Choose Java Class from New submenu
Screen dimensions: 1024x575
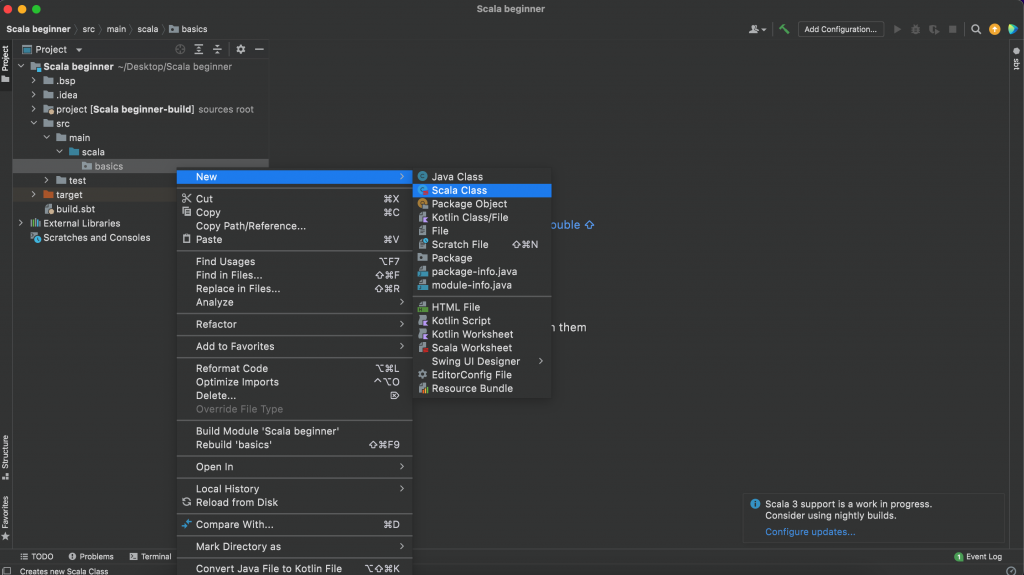482,176
